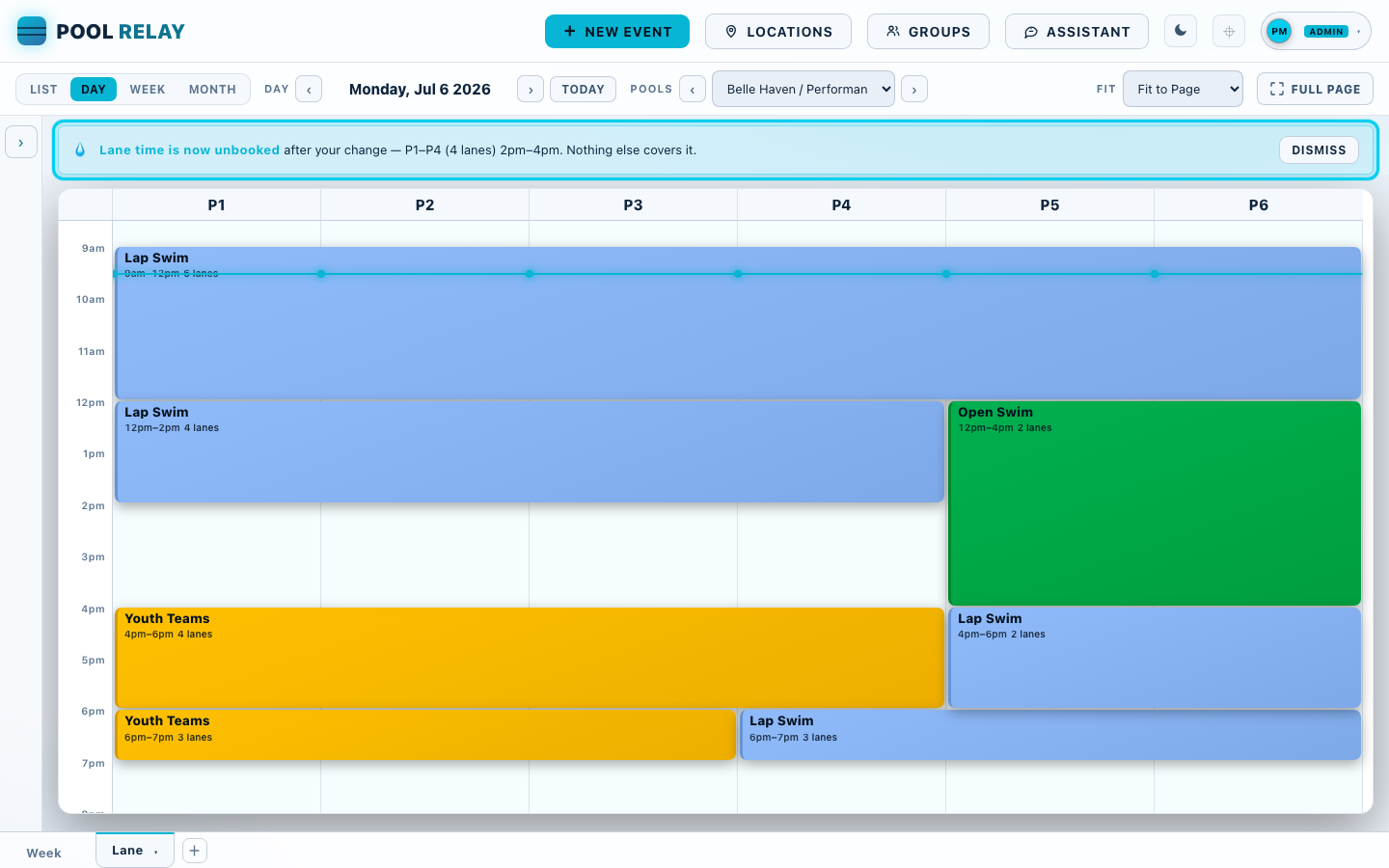Open the Fit to Page dropdown
This screenshot has height=868, width=1389.
coord(1183,89)
